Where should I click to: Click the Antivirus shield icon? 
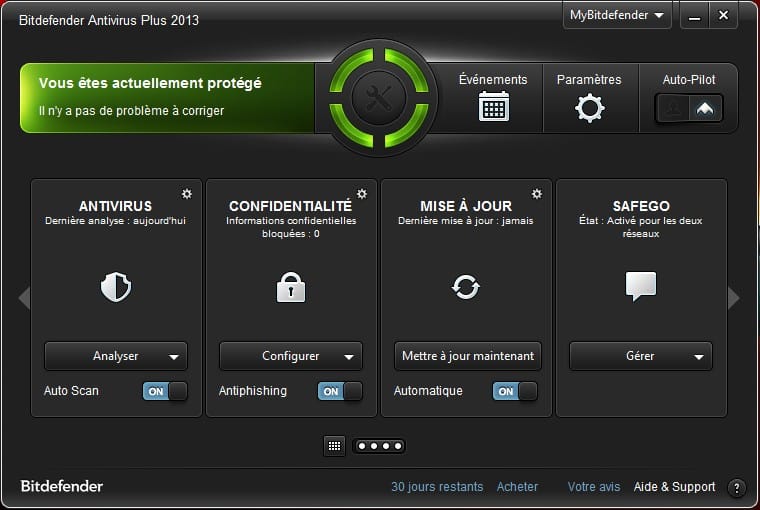pyautogui.click(x=116, y=287)
